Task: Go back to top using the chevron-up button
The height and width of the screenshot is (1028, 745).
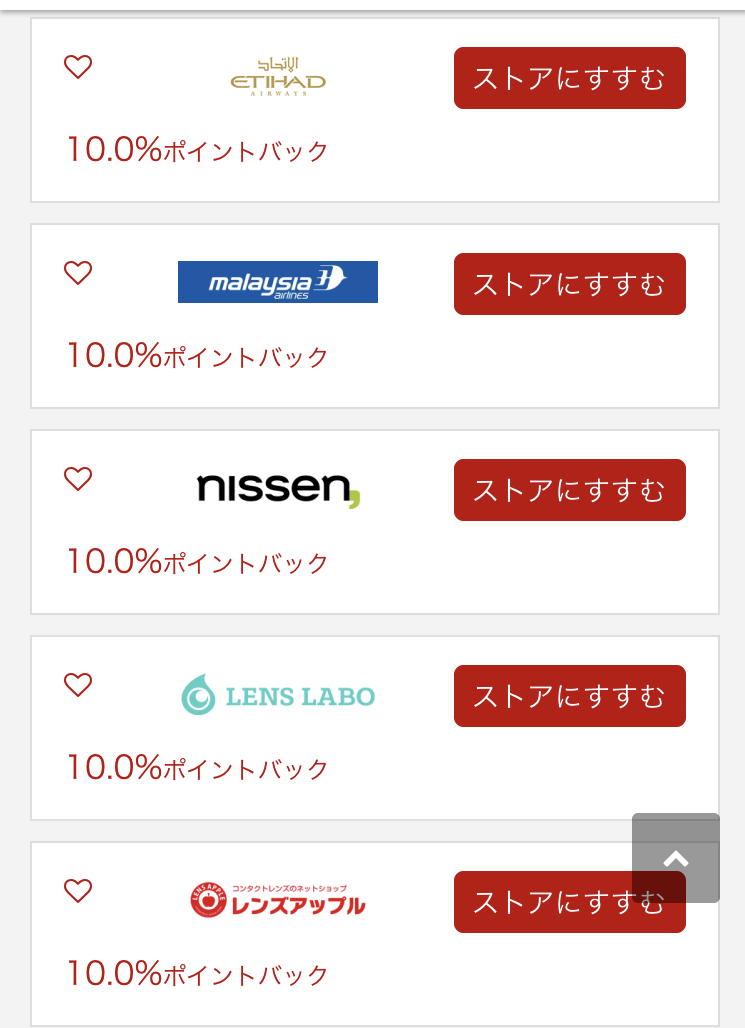Action: pyautogui.click(x=675, y=858)
